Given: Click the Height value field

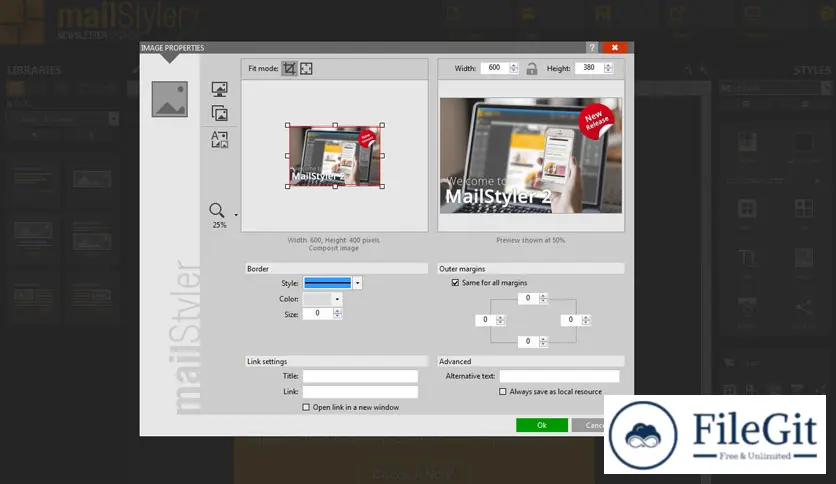Looking at the screenshot, I should click(x=589, y=68).
